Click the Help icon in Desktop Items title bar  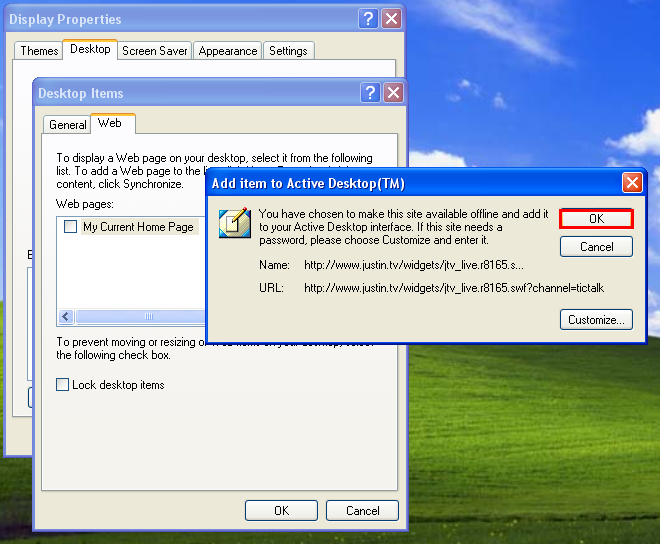pyautogui.click(x=370, y=93)
